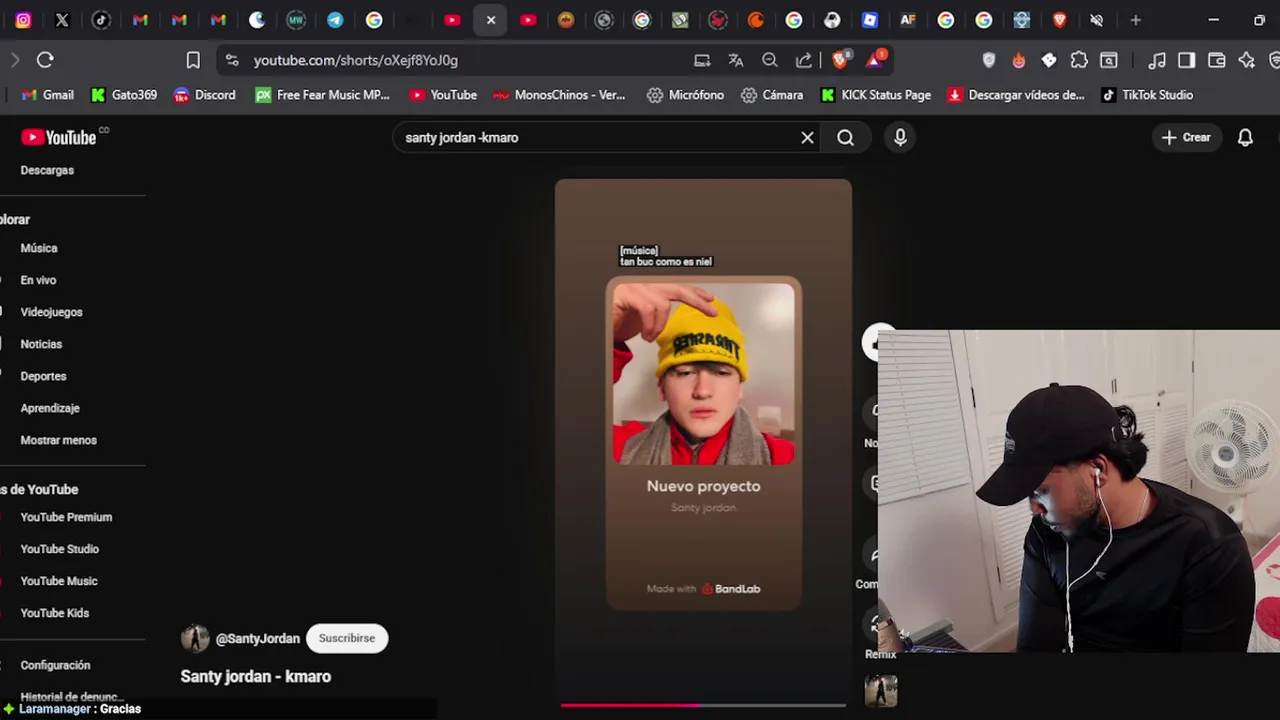Open the Crear menu

tap(1186, 138)
